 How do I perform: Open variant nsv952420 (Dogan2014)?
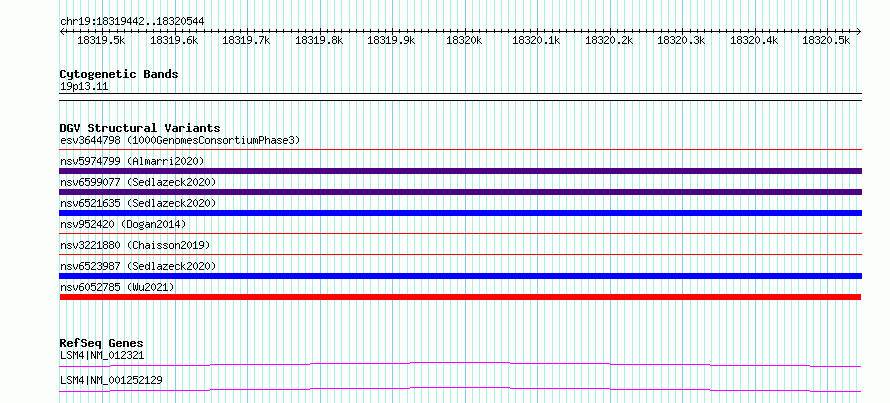pos(123,224)
